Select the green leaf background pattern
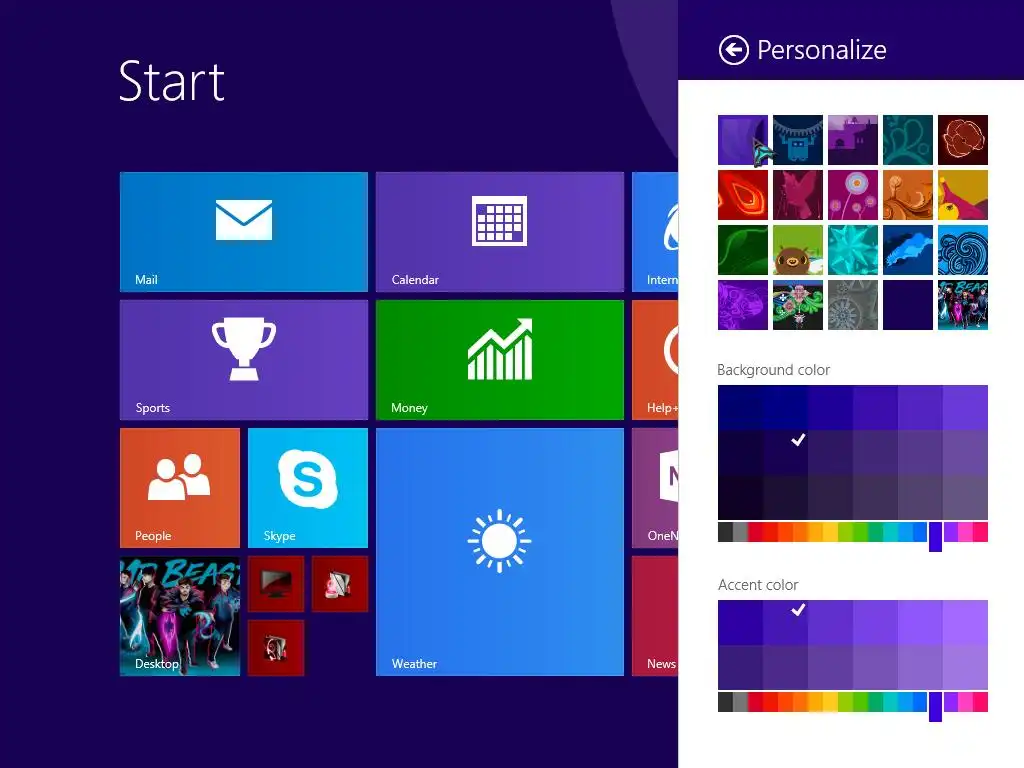The image size is (1024, 768). 743,250
